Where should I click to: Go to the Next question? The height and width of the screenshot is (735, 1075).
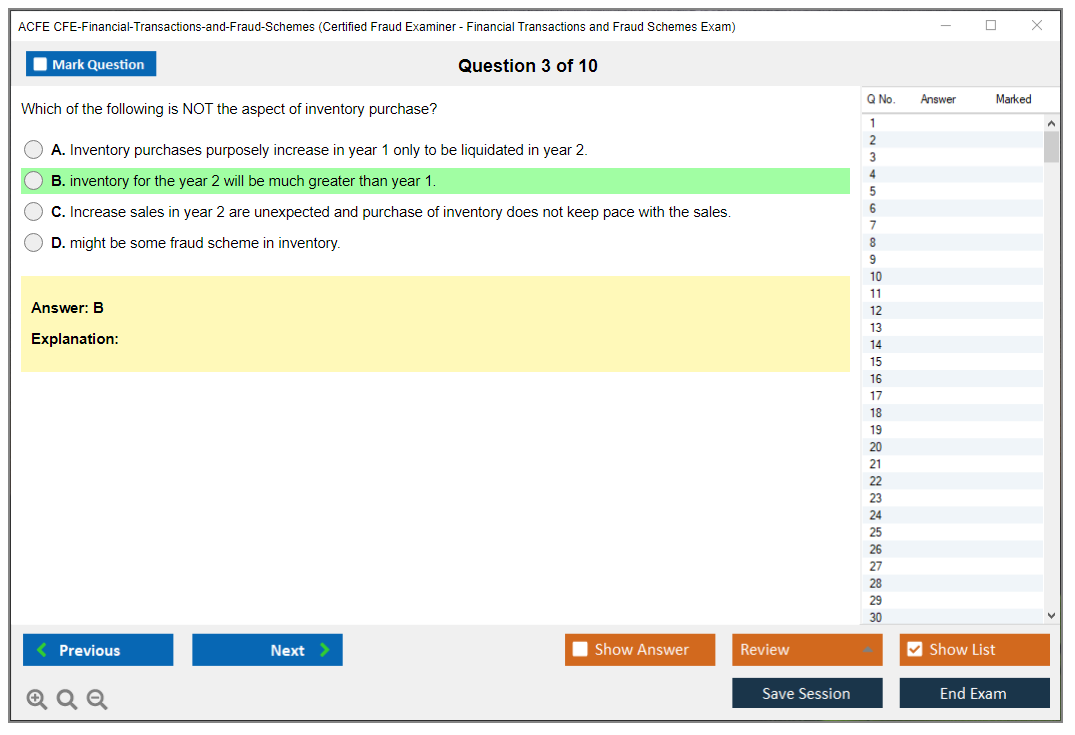point(267,650)
